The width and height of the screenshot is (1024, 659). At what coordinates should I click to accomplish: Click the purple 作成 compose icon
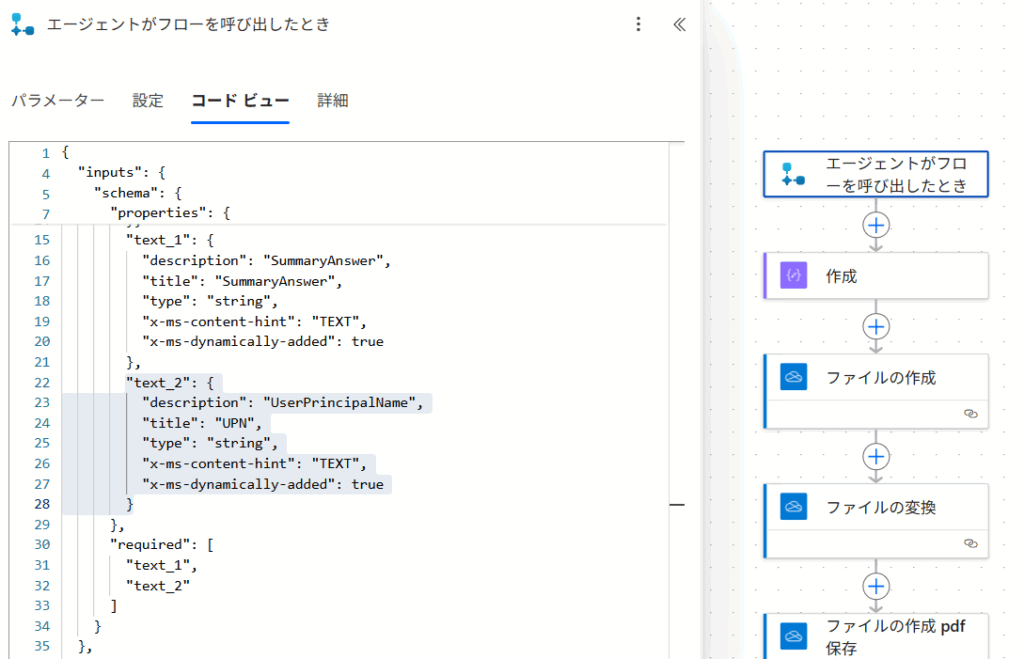pos(794,276)
